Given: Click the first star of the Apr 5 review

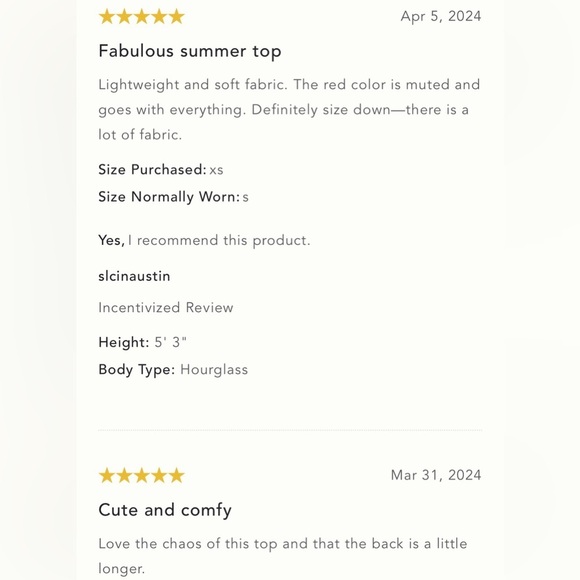Looking at the screenshot, I should pos(107,17).
